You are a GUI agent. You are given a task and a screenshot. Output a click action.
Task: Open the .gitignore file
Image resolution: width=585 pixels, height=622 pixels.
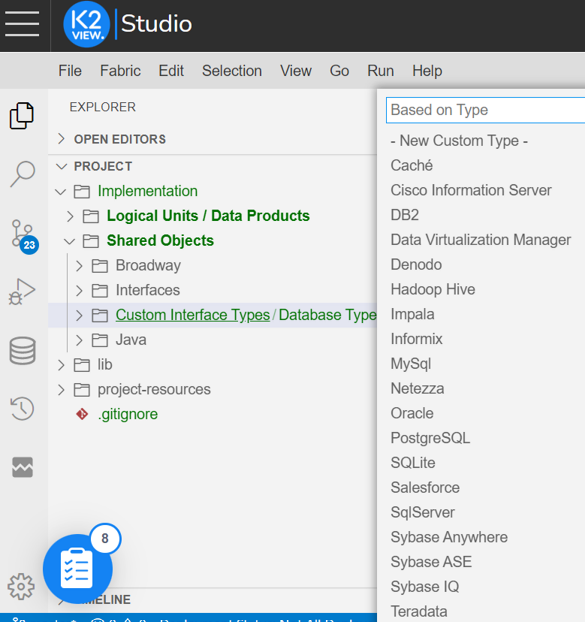pos(128,414)
